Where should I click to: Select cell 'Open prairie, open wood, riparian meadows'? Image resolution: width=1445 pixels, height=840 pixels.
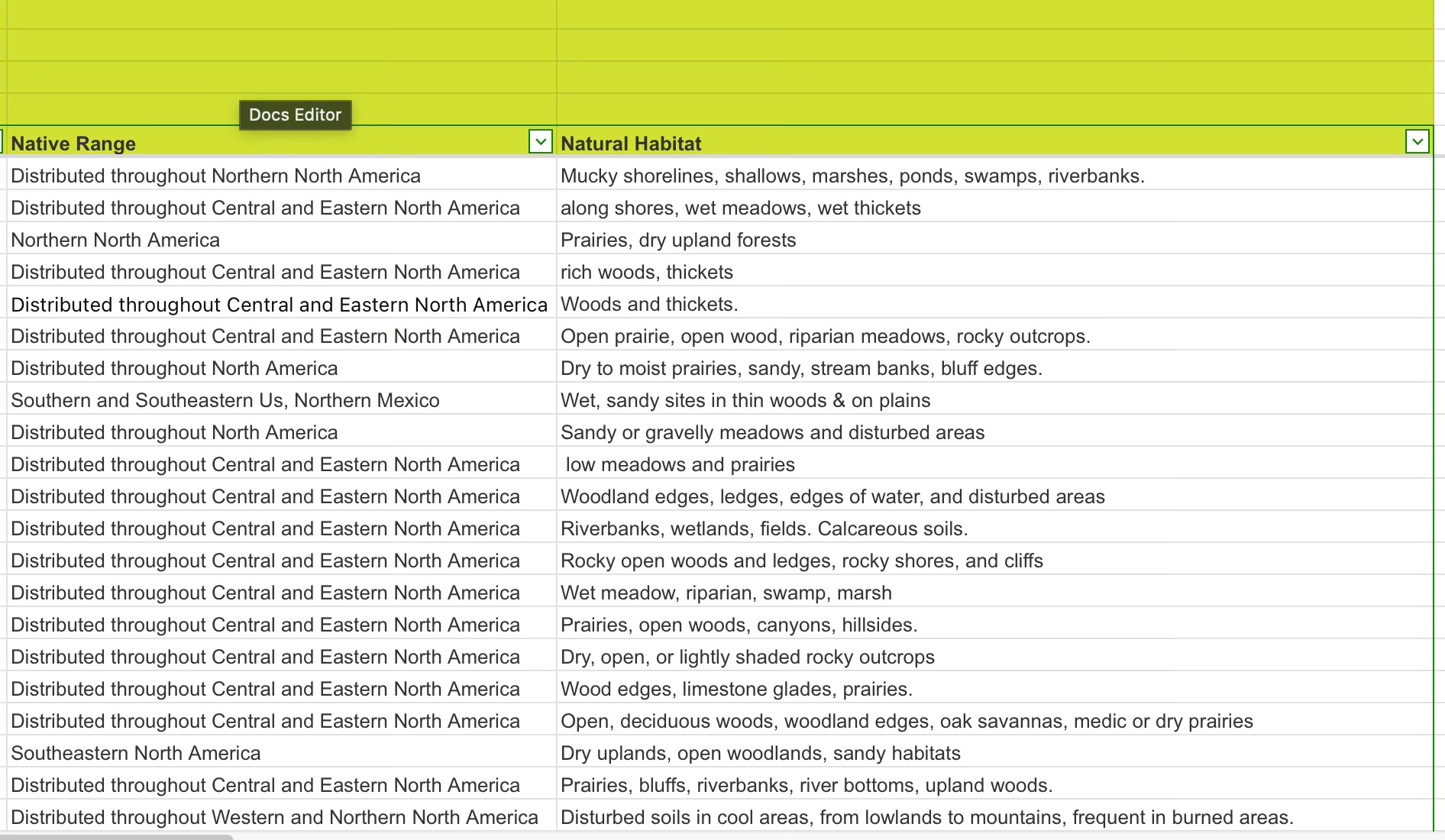[994, 336]
